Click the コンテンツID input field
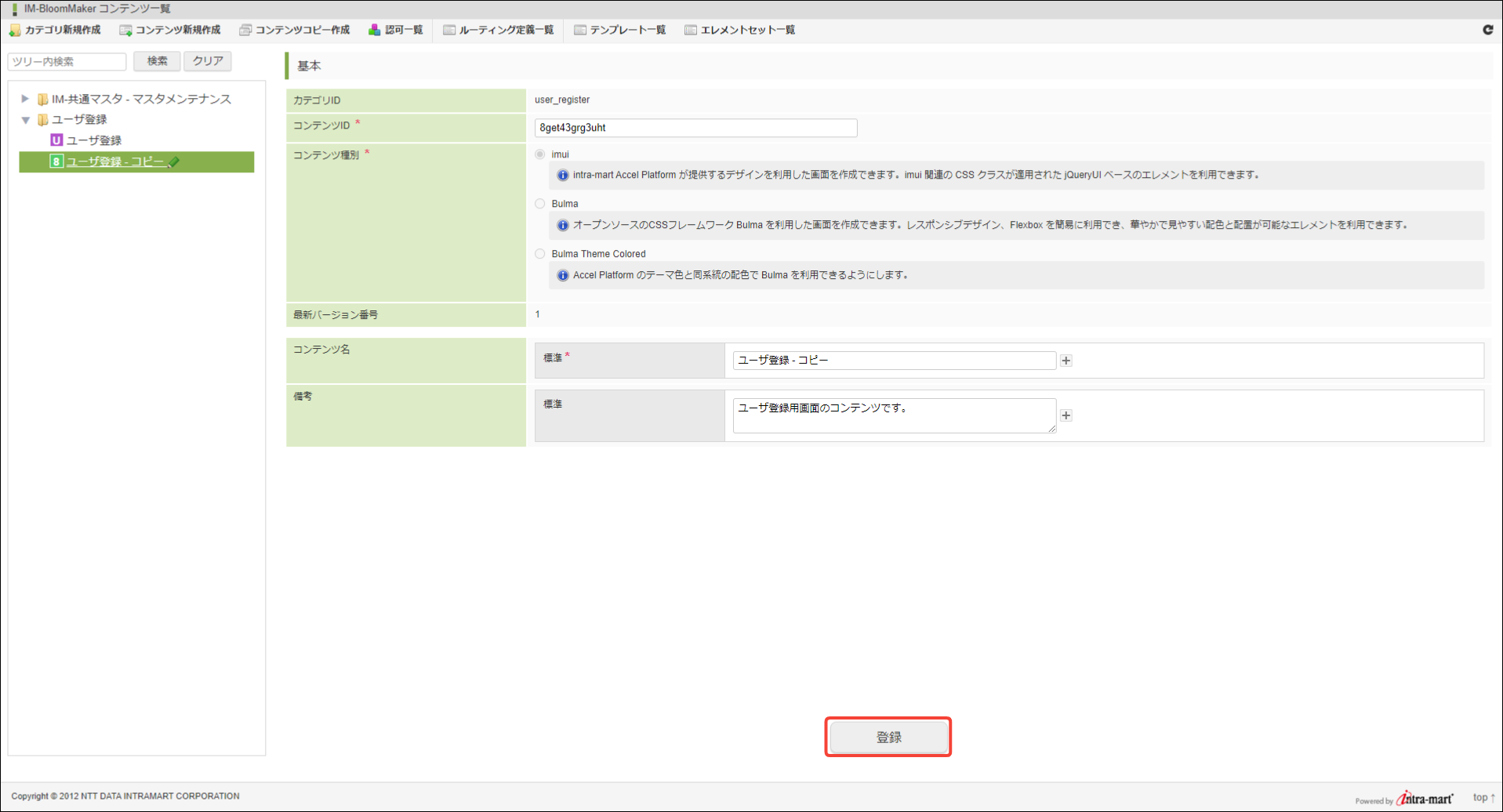This screenshot has width=1503, height=812. [695, 128]
